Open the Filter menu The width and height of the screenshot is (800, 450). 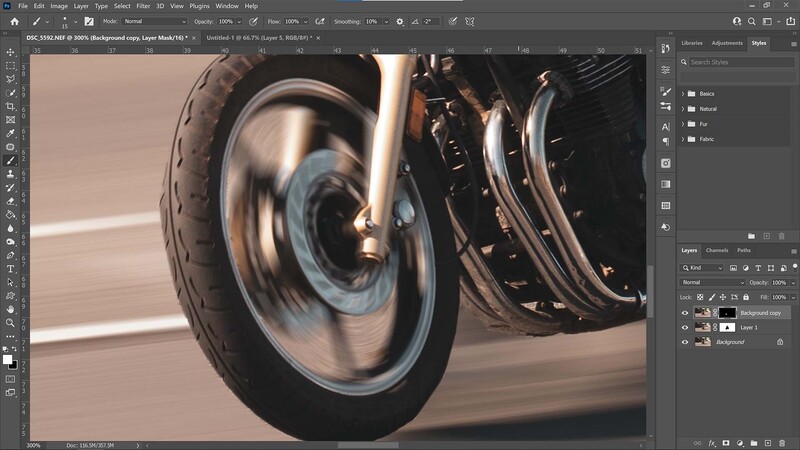click(143, 6)
